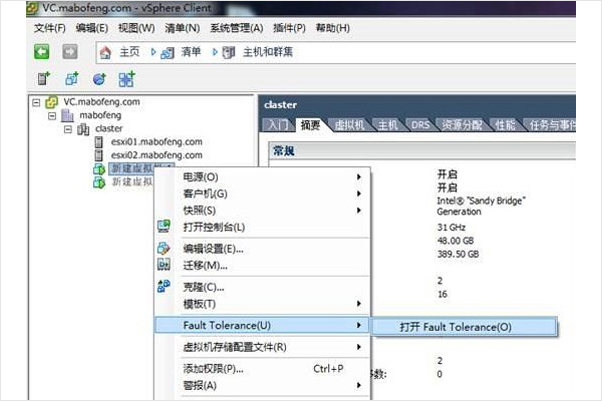The height and width of the screenshot is (401, 602).
Task: Click the claster cluster icon in tree
Action: pyautogui.click(x=83, y=129)
